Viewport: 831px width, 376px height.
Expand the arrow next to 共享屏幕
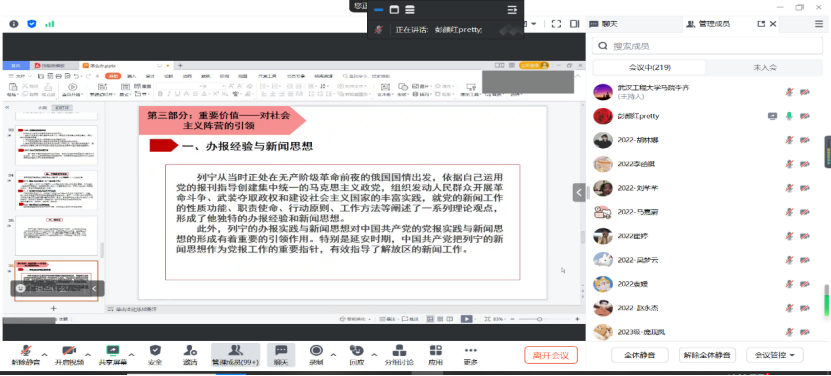click(x=132, y=355)
